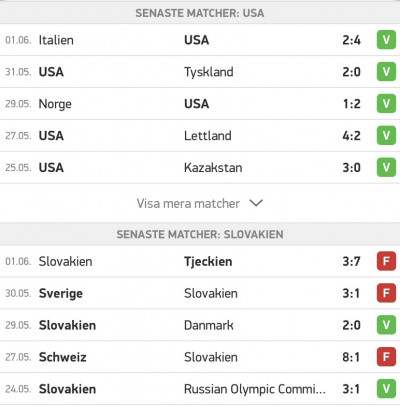
Task: Open the Schweiz vs Slovakien 8:1 result
Action: coord(200,357)
